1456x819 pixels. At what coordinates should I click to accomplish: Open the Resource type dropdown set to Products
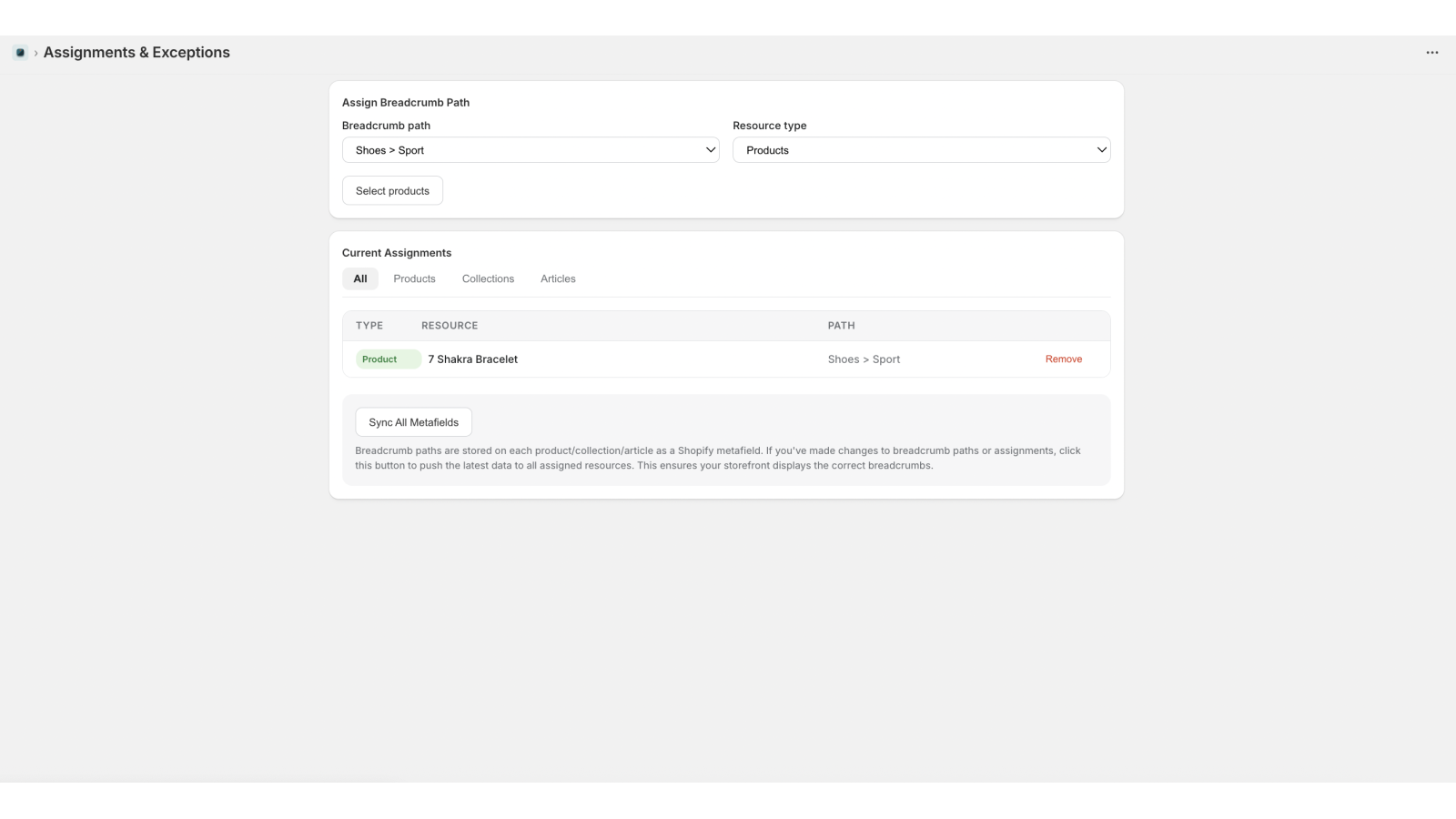coord(922,149)
